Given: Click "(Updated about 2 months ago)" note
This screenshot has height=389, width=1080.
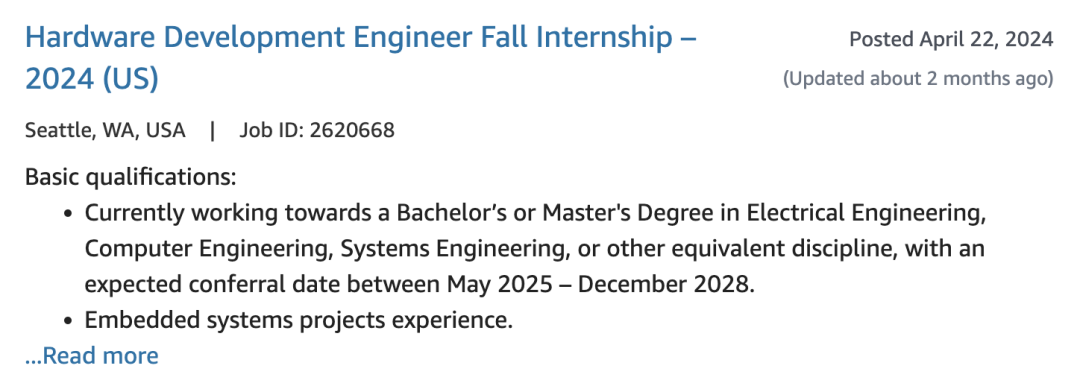Looking at the screenshot, I should [918, 79].
